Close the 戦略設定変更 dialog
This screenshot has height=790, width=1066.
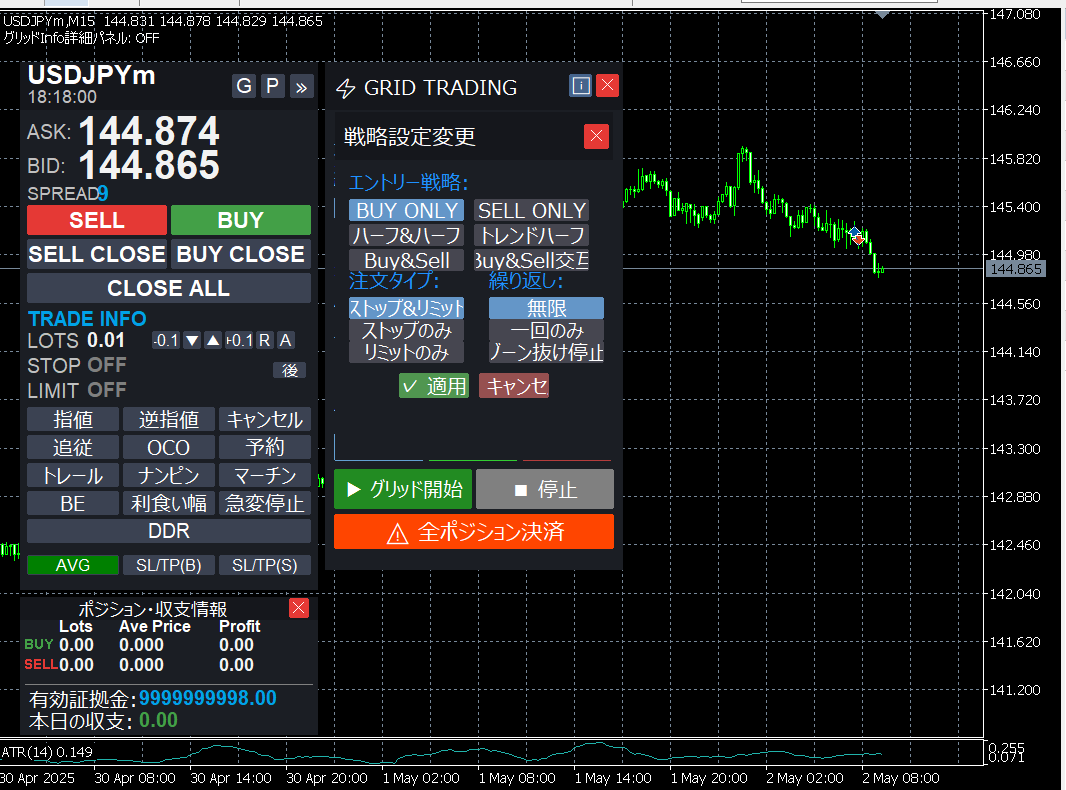point(596,136)
